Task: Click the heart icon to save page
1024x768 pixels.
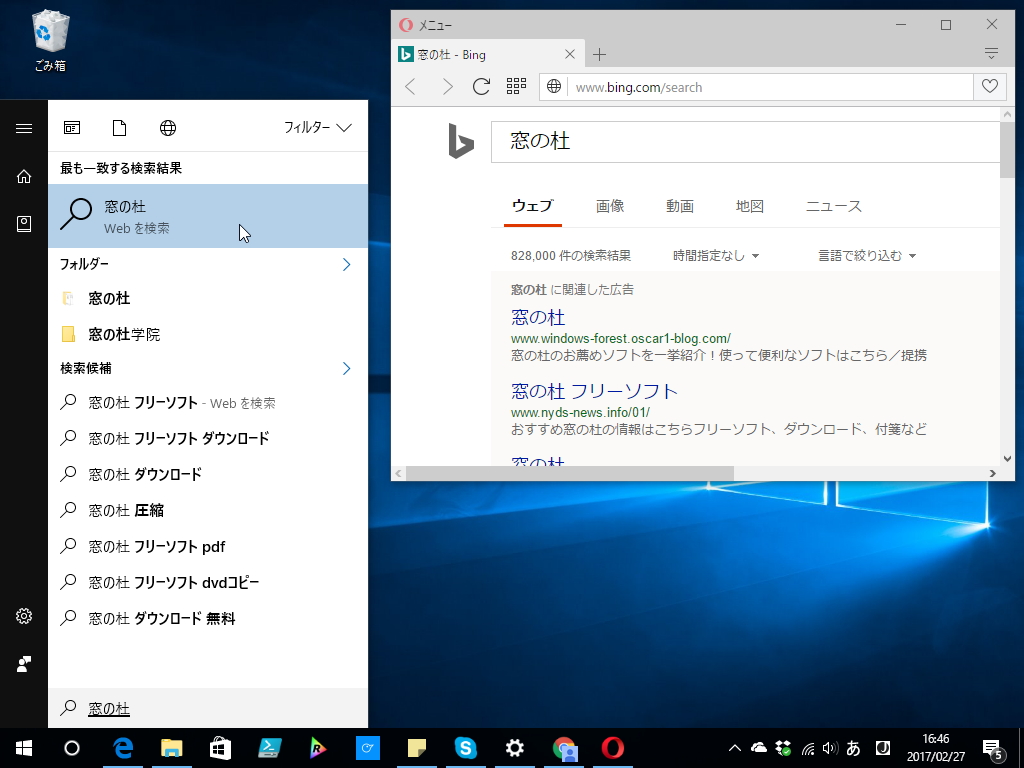Action: point(989,87)
